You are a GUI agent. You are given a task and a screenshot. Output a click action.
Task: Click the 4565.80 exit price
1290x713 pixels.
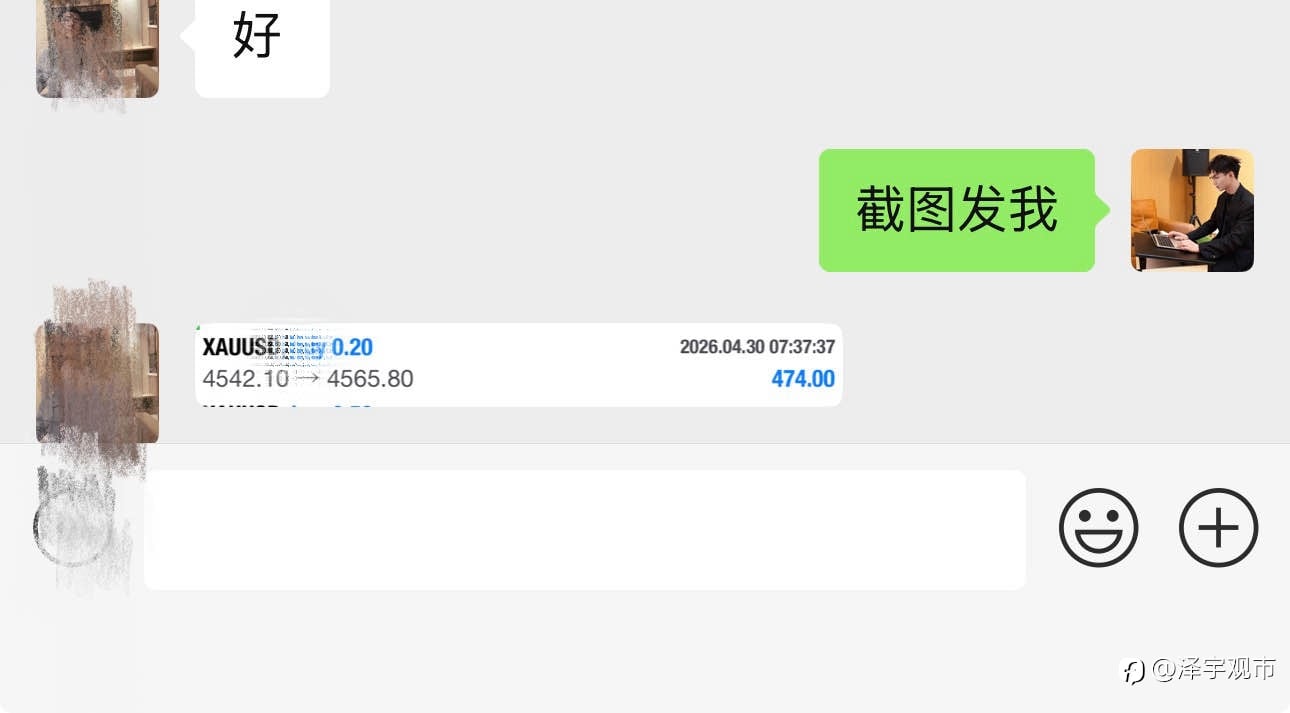370,379
